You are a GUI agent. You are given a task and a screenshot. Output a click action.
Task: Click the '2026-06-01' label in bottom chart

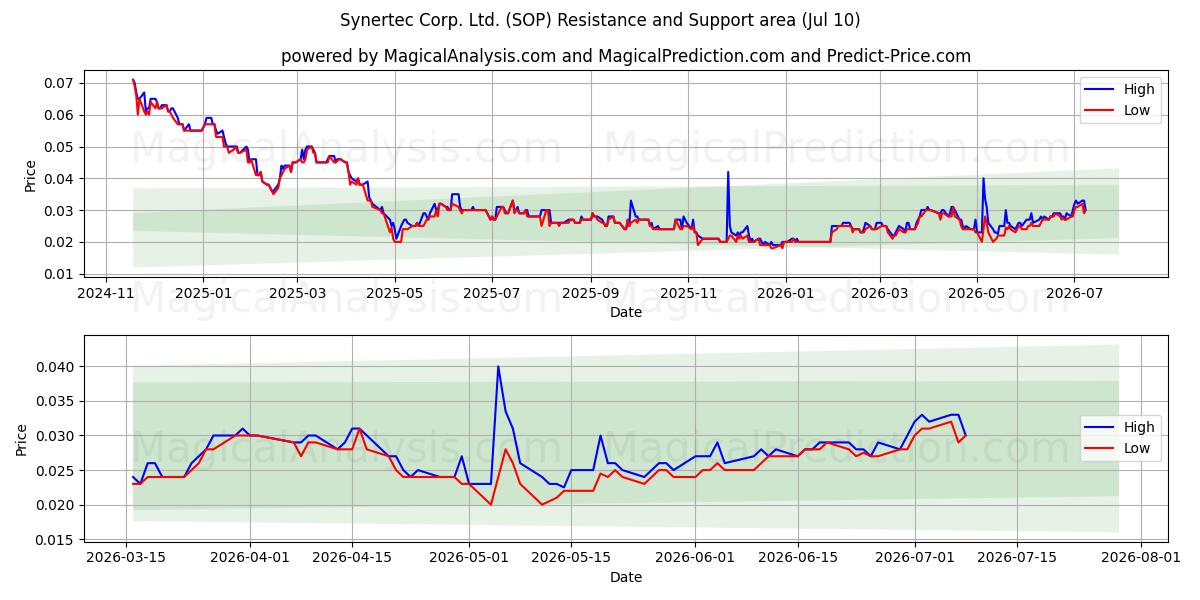click(x=695, y=559)
